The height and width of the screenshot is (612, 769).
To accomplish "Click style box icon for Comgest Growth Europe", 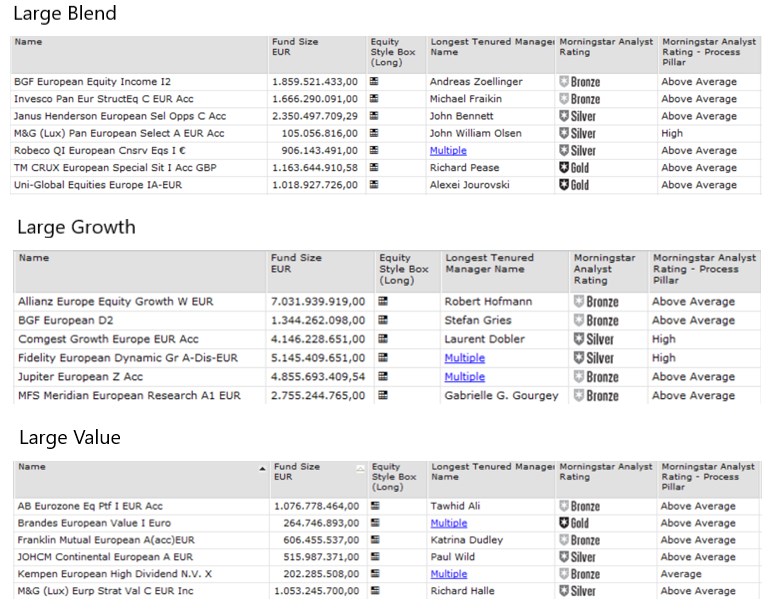I will (383, 339).
